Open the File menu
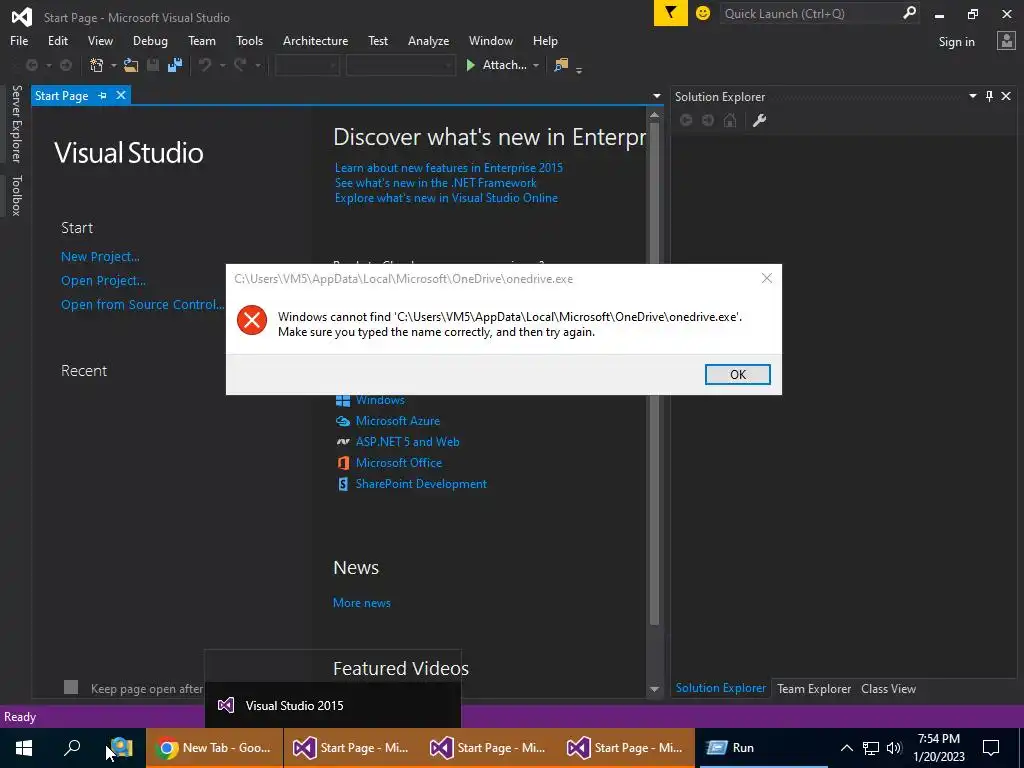Screen dimensions: 1024x768 point(19,40)
